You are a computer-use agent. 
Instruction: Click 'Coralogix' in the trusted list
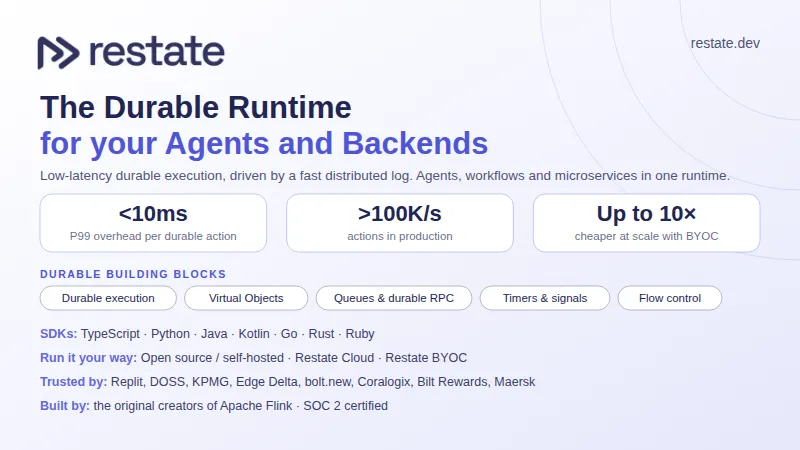click(x=384, y=382)
